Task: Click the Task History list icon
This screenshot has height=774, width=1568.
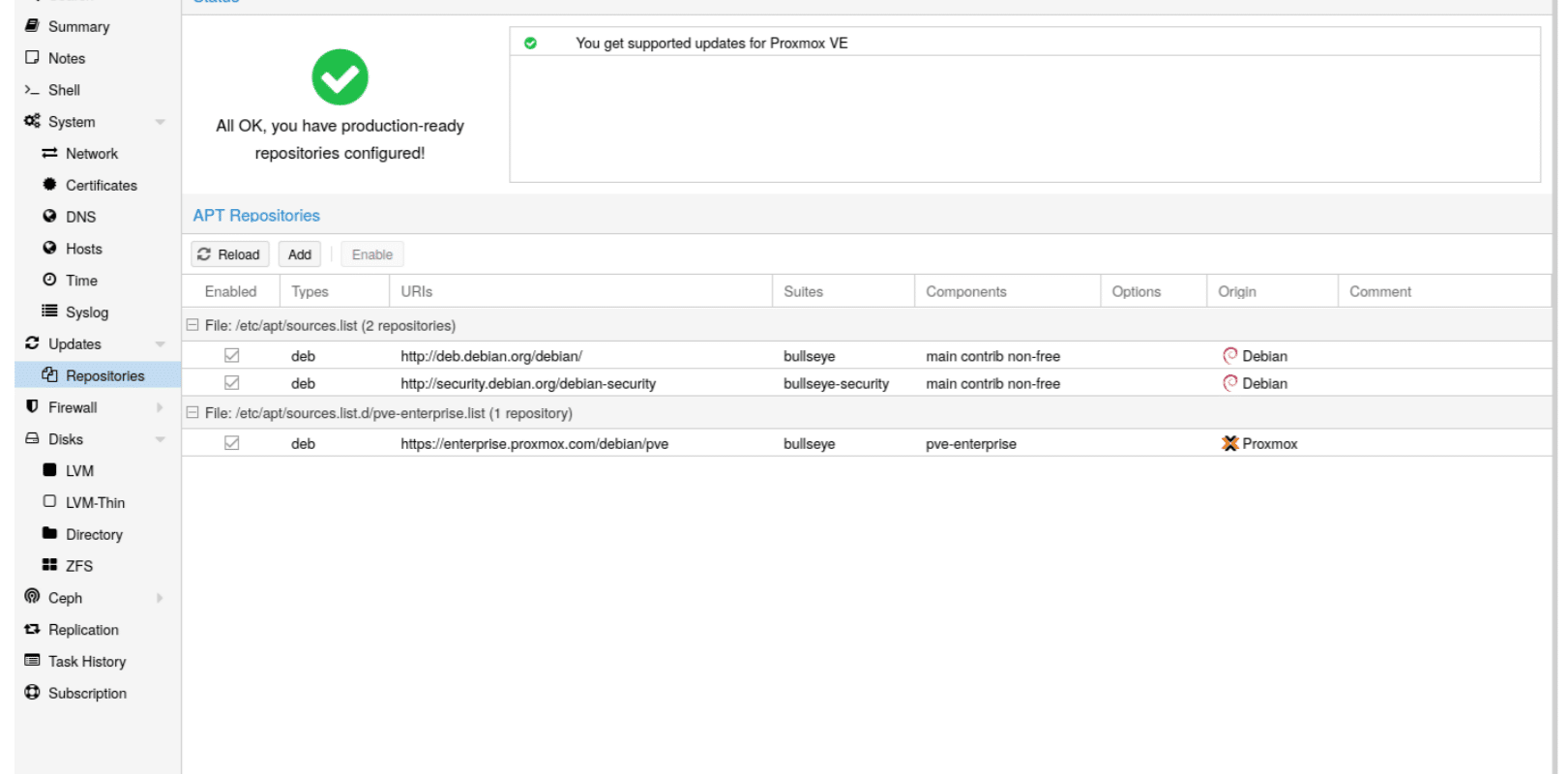Action: [x=32, y=661]
